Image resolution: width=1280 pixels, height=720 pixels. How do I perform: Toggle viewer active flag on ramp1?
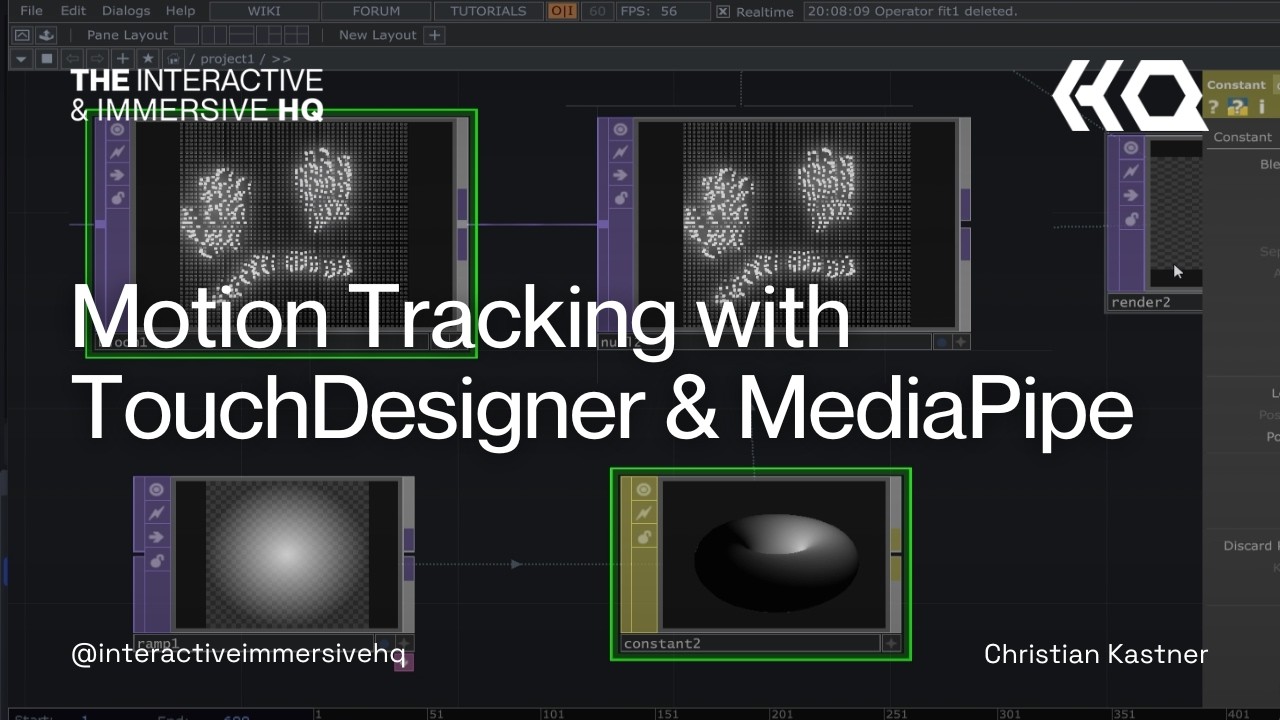[x=156, y=489]
